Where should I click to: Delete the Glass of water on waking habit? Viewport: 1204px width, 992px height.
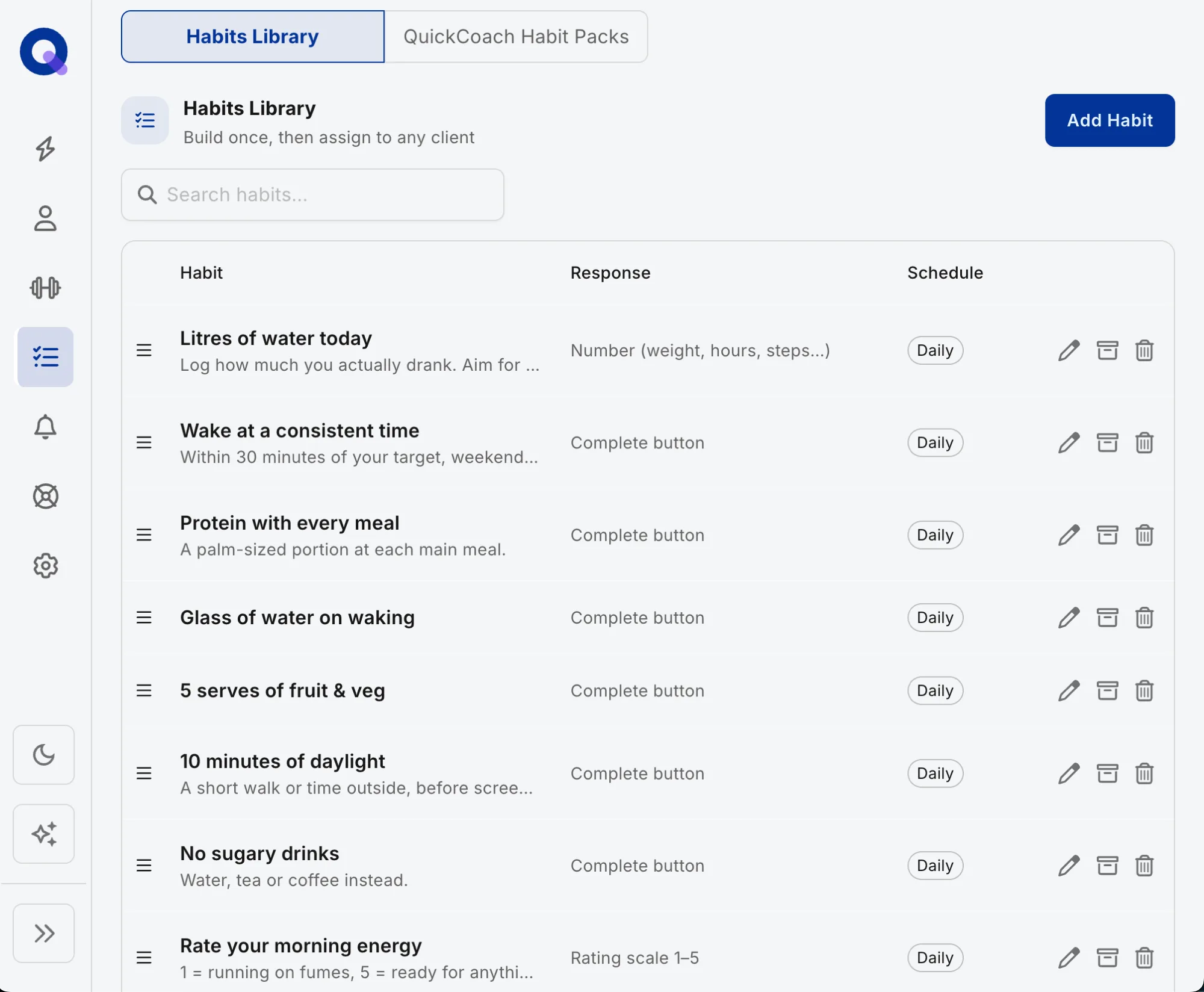[x=1144, y=618]
